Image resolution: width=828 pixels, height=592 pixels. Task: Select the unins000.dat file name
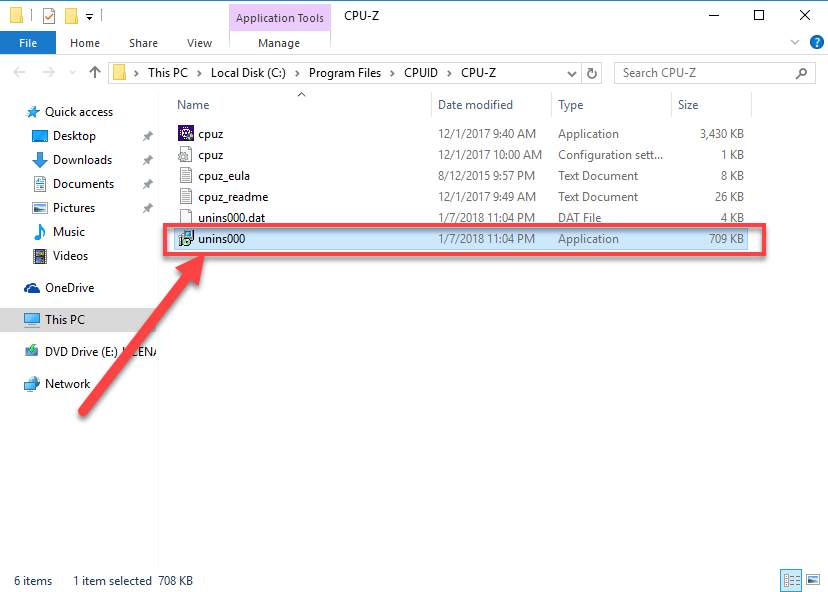(231, 218)
